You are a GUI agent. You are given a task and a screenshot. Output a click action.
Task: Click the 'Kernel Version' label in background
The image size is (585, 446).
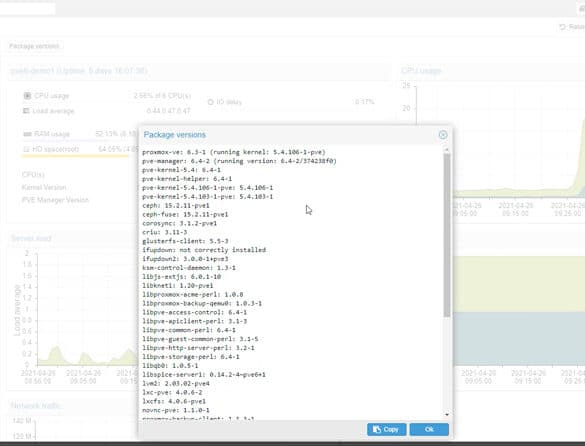tap(44, 187)
